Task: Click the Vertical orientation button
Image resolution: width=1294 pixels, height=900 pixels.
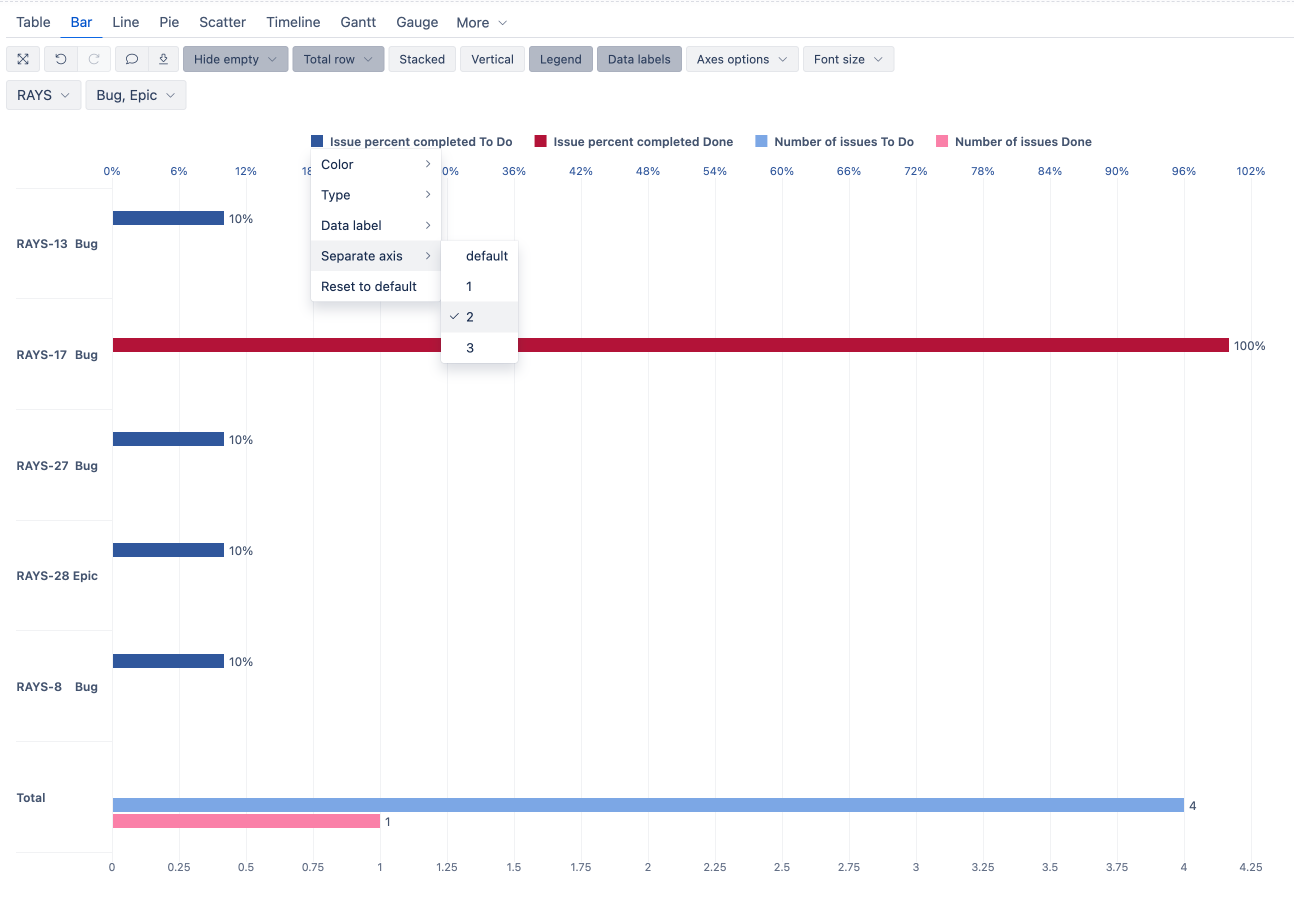Action: click(492, 59)
